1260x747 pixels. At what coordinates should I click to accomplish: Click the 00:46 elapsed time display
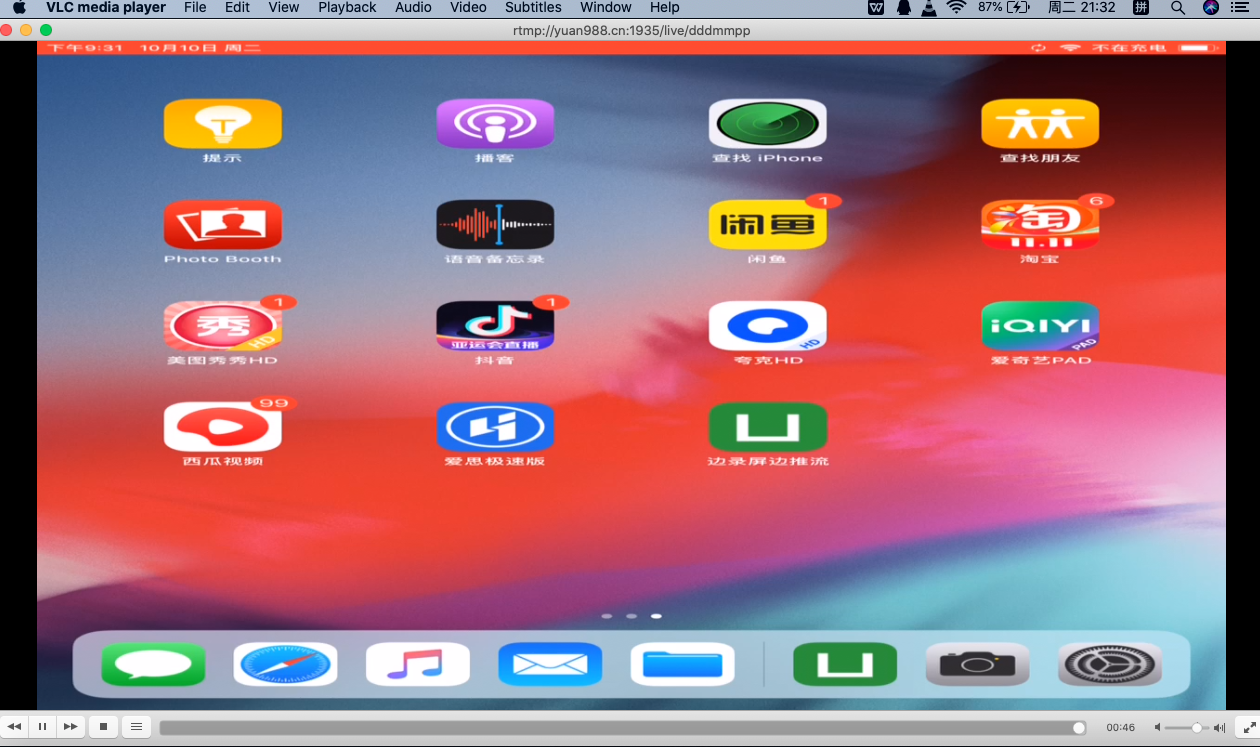click(1120, 728)
